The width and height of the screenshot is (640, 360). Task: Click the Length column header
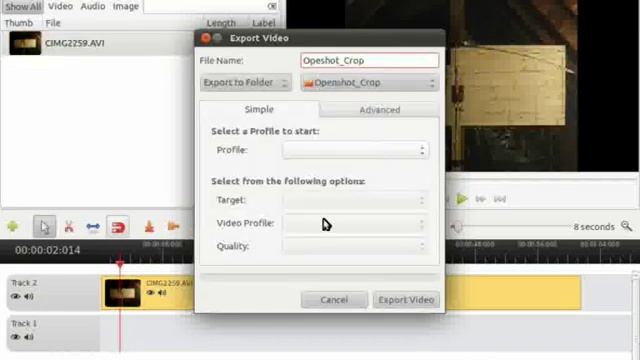[x=221, y=23]
